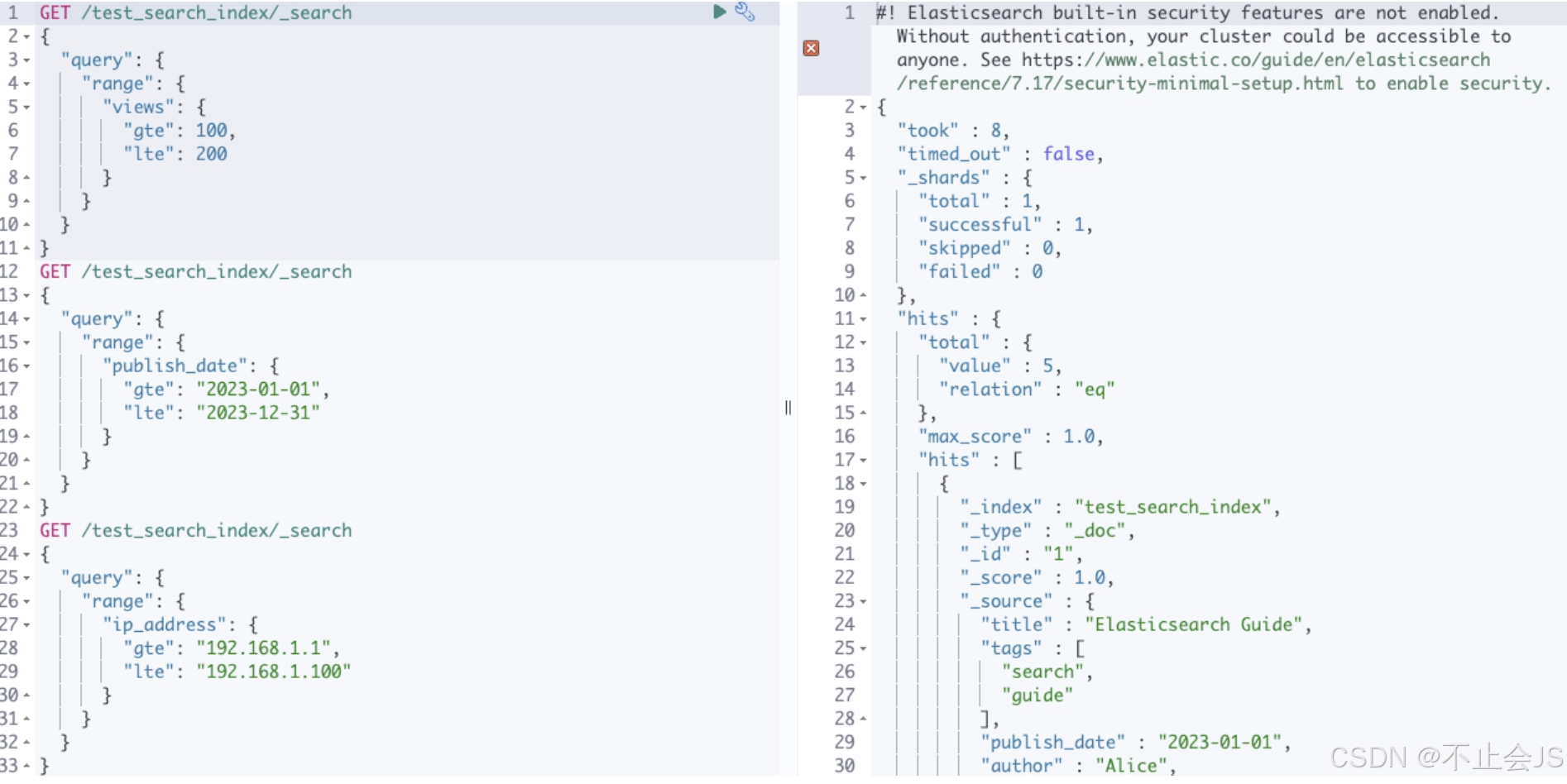The height and width of the screenshot is (784, 1567).
Task: Click the "_index" : "test_search_index" line
Action: pos(1120,507)
